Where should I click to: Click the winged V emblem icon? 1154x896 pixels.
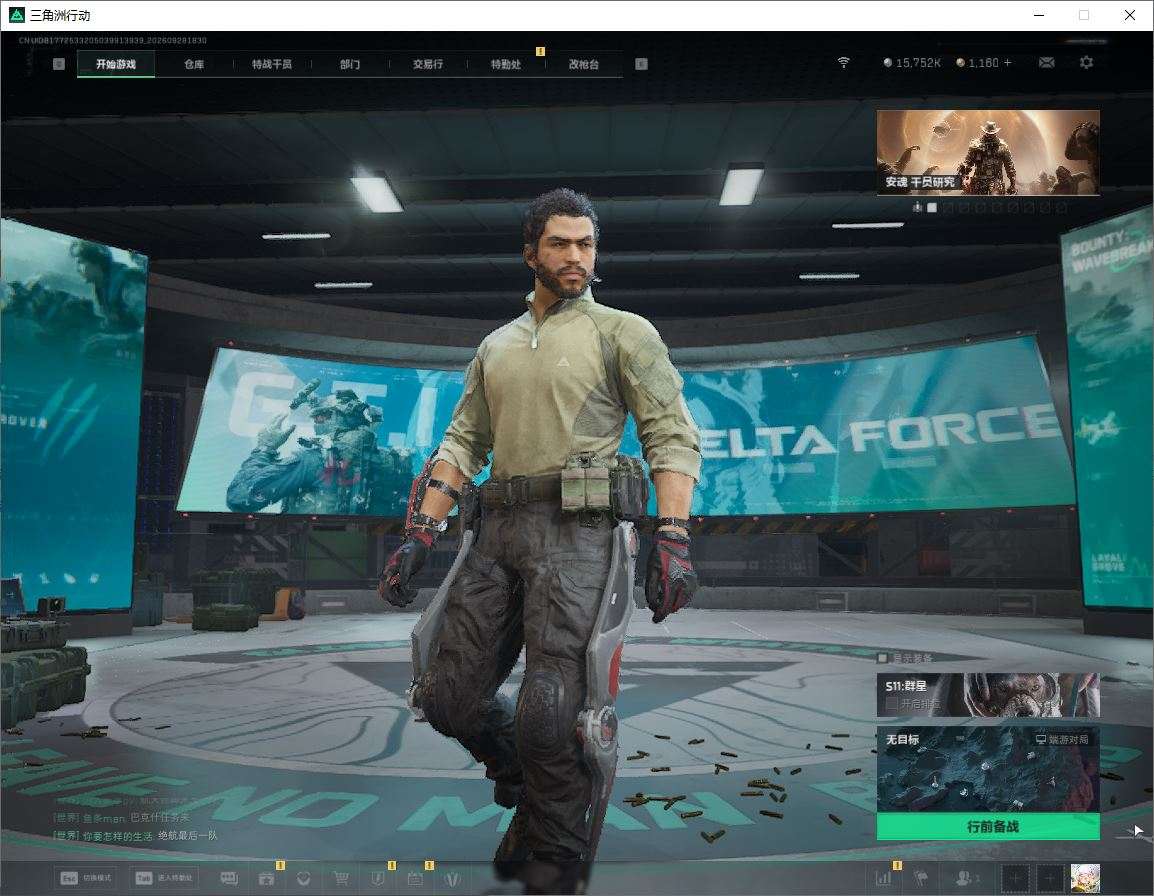click(452, 878)
